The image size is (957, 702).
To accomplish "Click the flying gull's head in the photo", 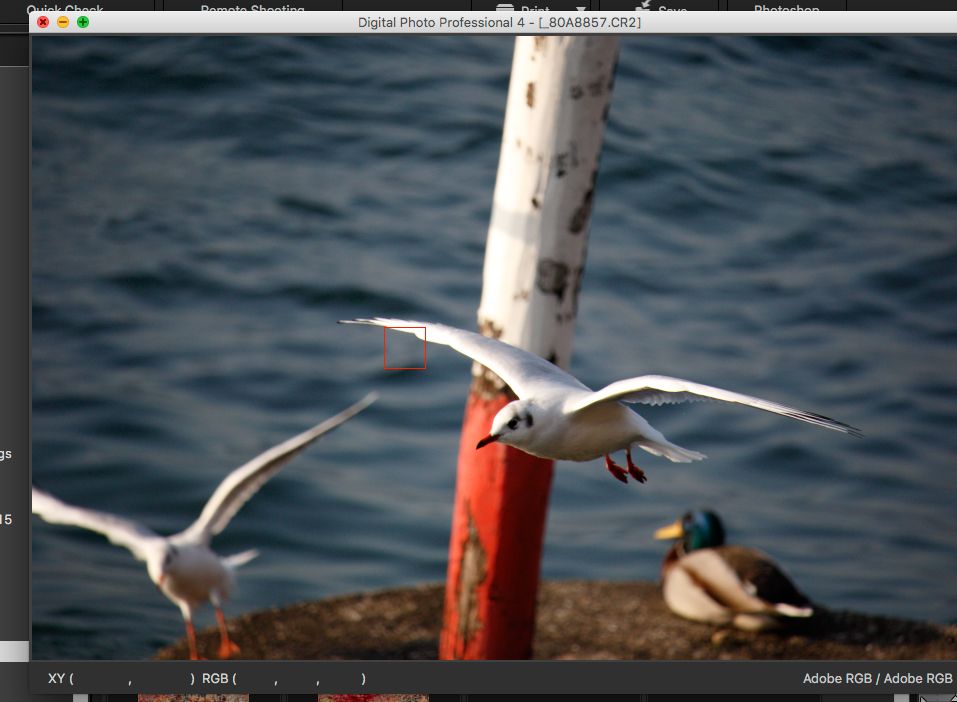I will coord(510,421).
